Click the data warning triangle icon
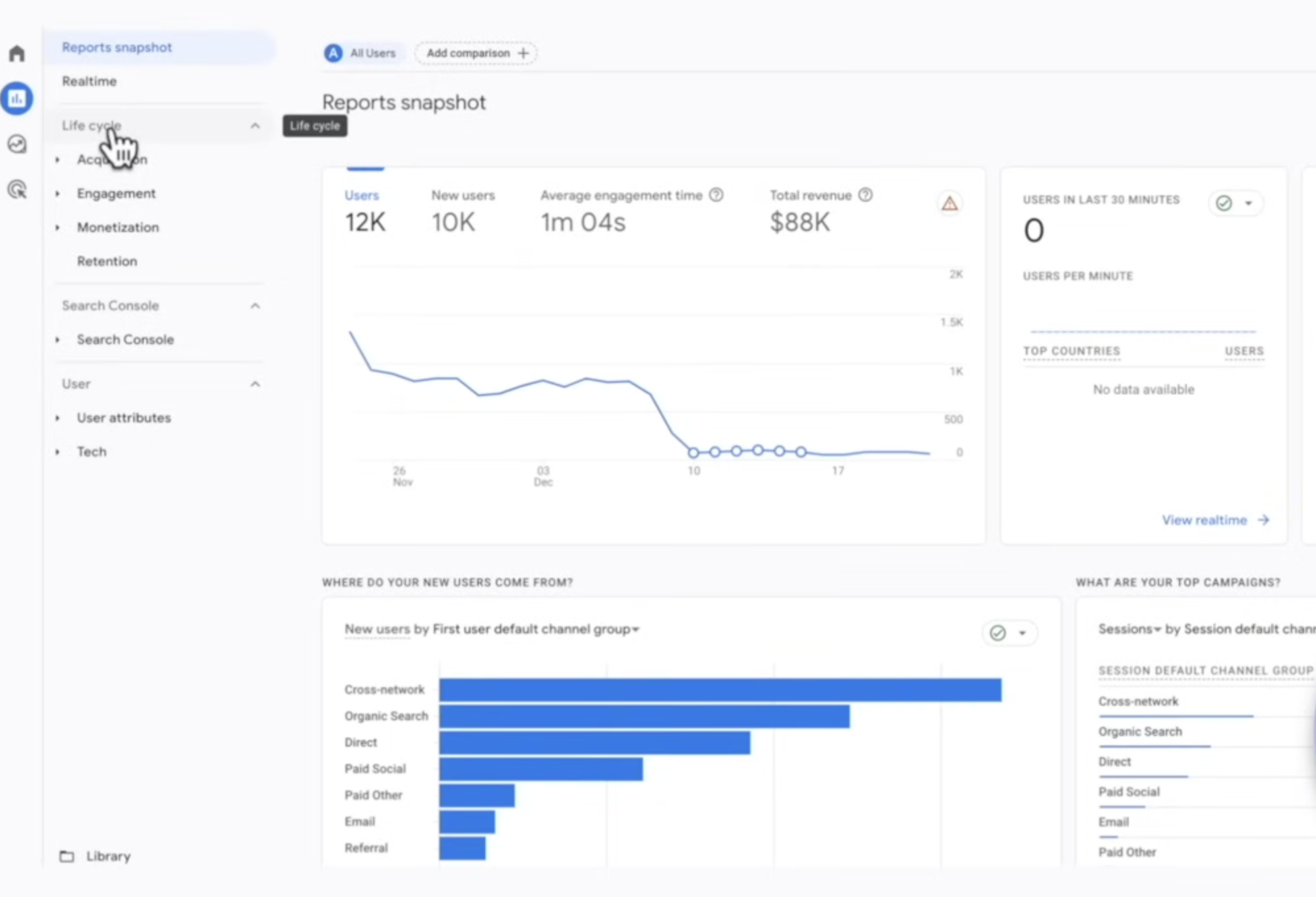 coord(949,203)
